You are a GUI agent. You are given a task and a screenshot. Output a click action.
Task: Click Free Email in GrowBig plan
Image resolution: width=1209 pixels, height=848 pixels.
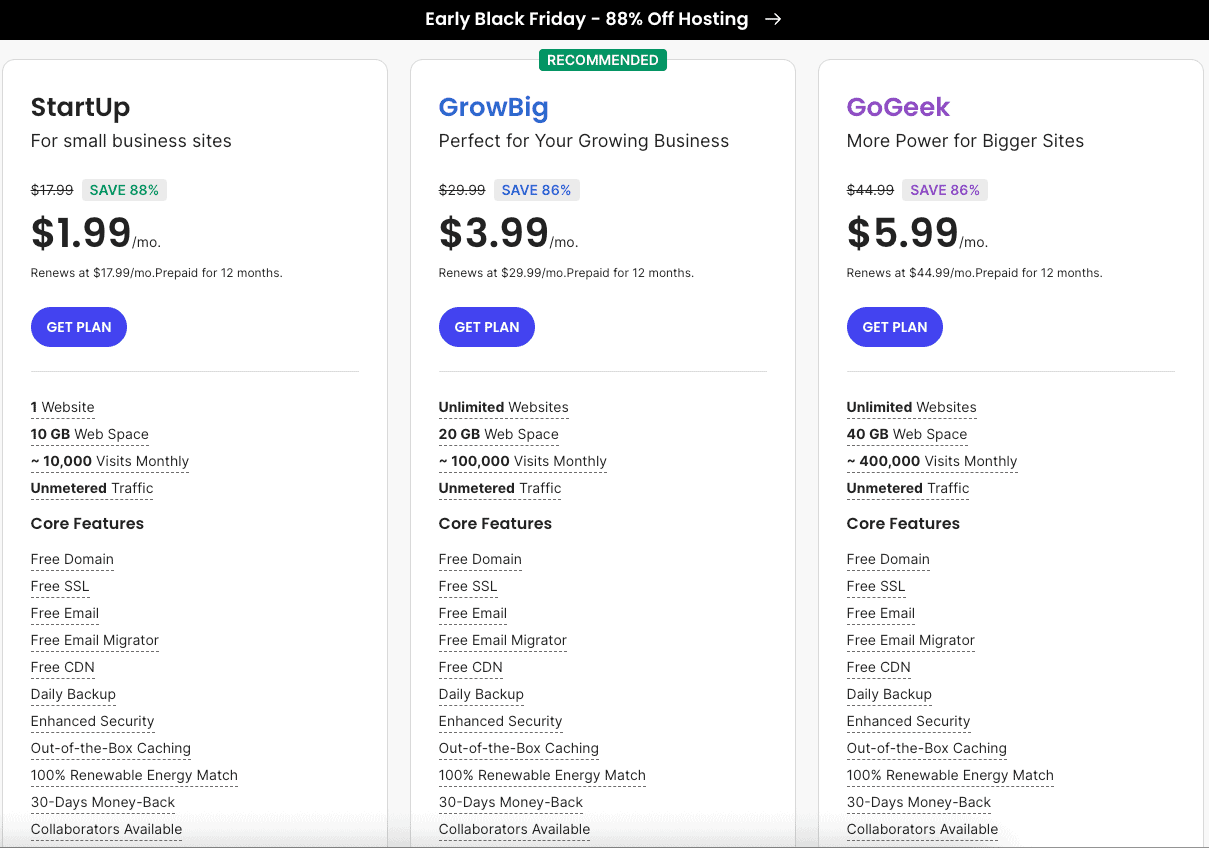[x=473, y=613]
